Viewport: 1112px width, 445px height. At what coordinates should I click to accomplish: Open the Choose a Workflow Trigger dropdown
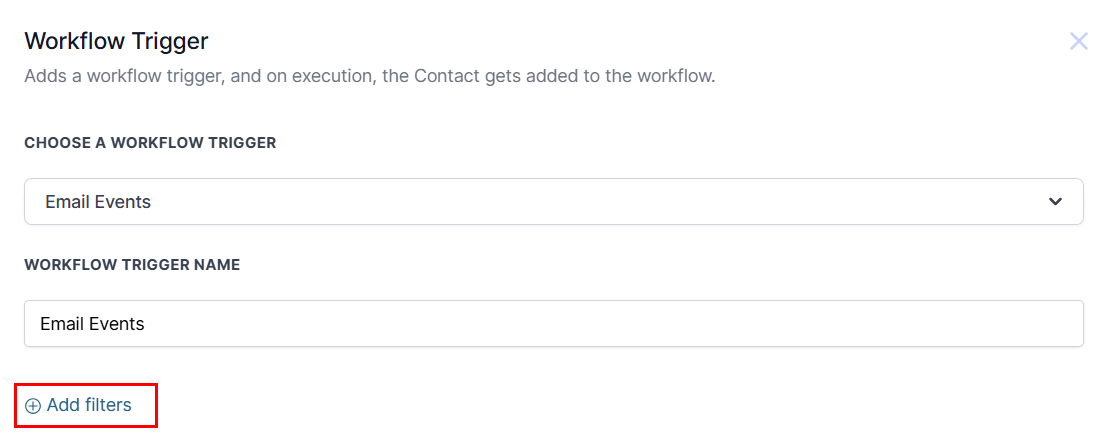click(x=553, y=202)
